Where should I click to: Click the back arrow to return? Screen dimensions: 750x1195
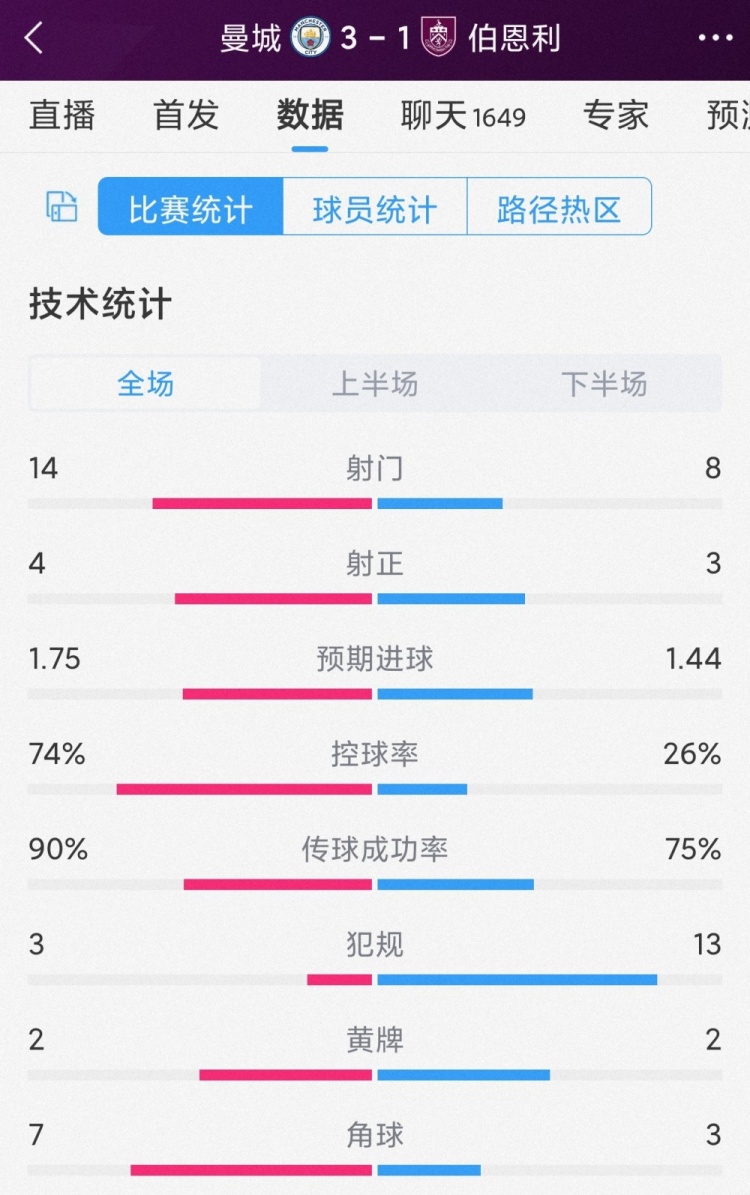(34, 38)
